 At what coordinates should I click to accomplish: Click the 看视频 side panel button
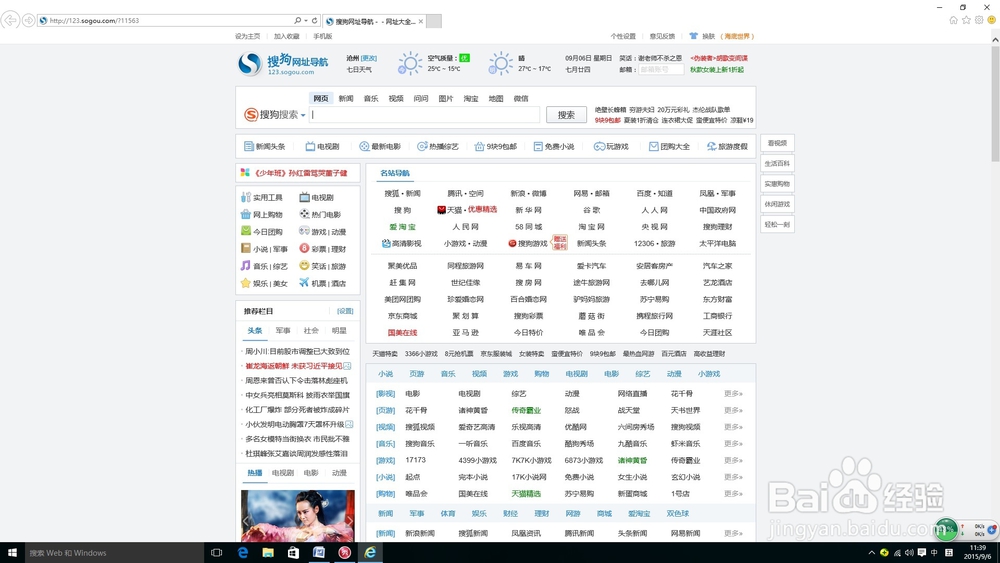(777, 143)
